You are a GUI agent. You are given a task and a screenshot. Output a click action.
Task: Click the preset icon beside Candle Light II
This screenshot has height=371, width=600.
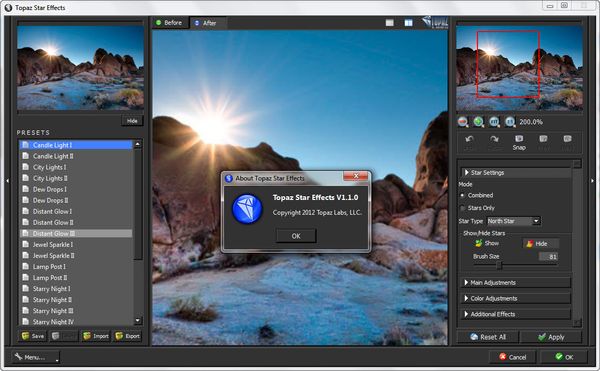coord(26,156)
